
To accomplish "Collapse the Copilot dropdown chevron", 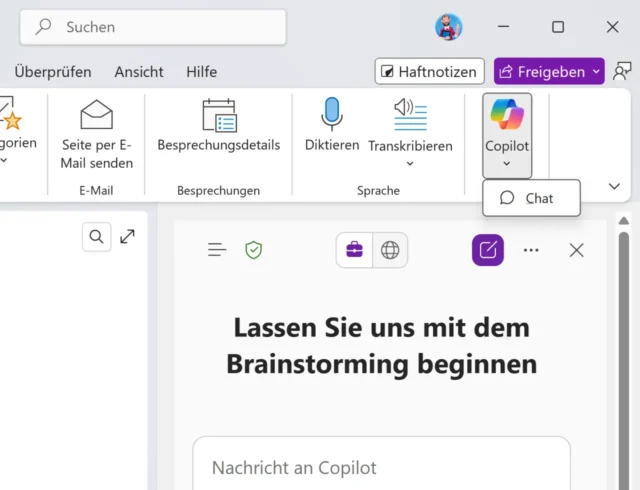I will [x=507, y=164].
